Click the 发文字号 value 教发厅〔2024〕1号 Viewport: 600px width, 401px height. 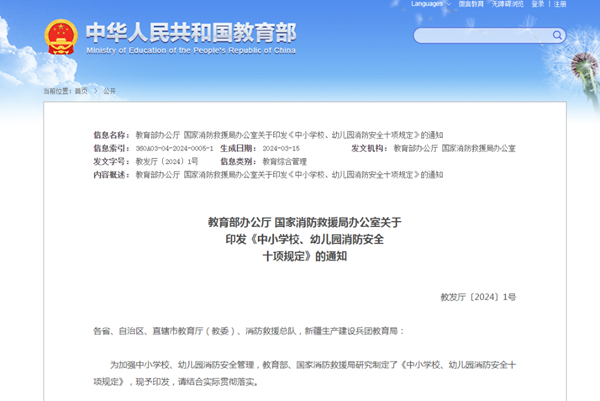click(166, 160)
